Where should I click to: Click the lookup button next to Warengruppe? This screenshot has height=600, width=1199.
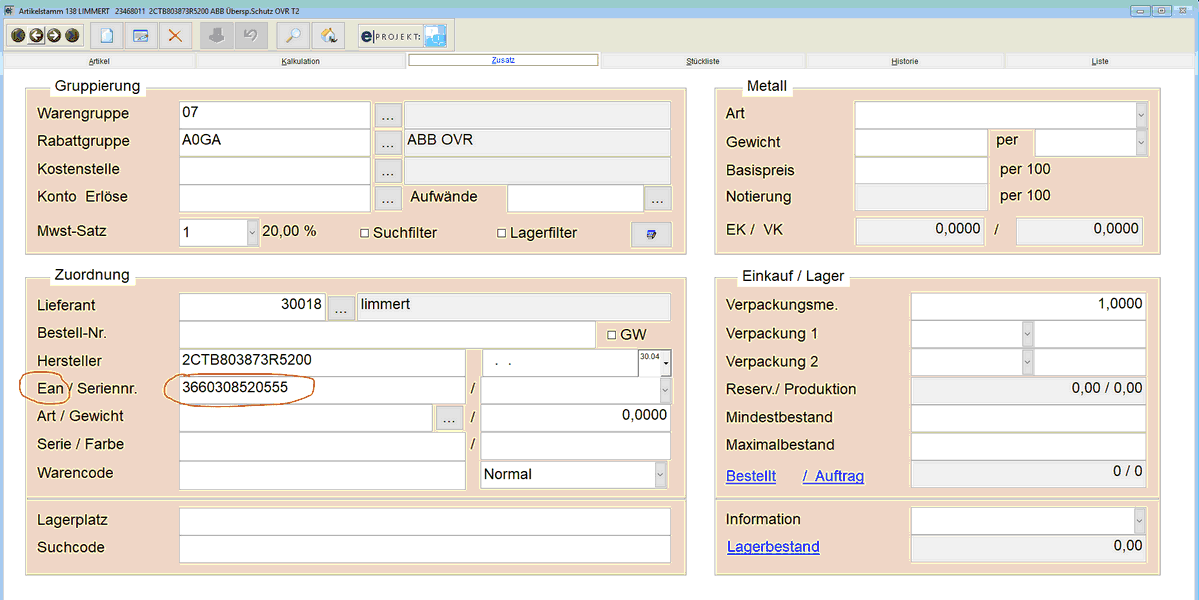[388, 115]
